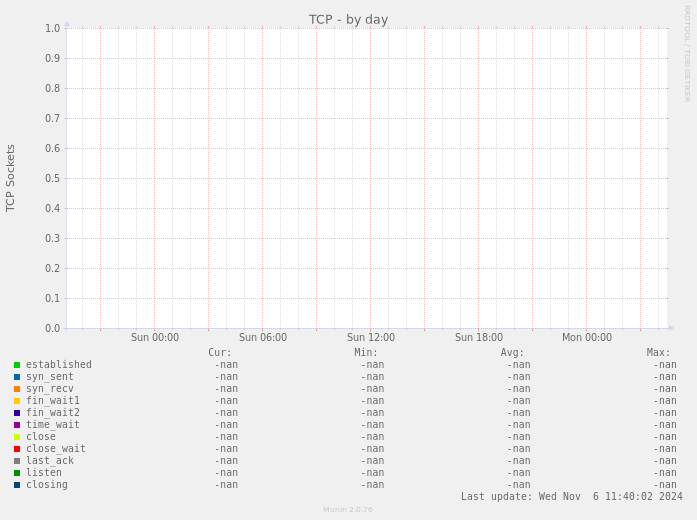Click the syn_sent blue legend swatch
The image size is (697, 520).
coord(17,377)
